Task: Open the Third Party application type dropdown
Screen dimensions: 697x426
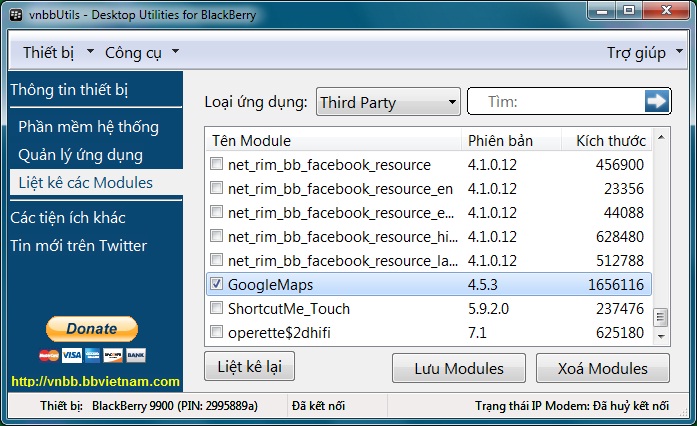Action: click(387, 102)
